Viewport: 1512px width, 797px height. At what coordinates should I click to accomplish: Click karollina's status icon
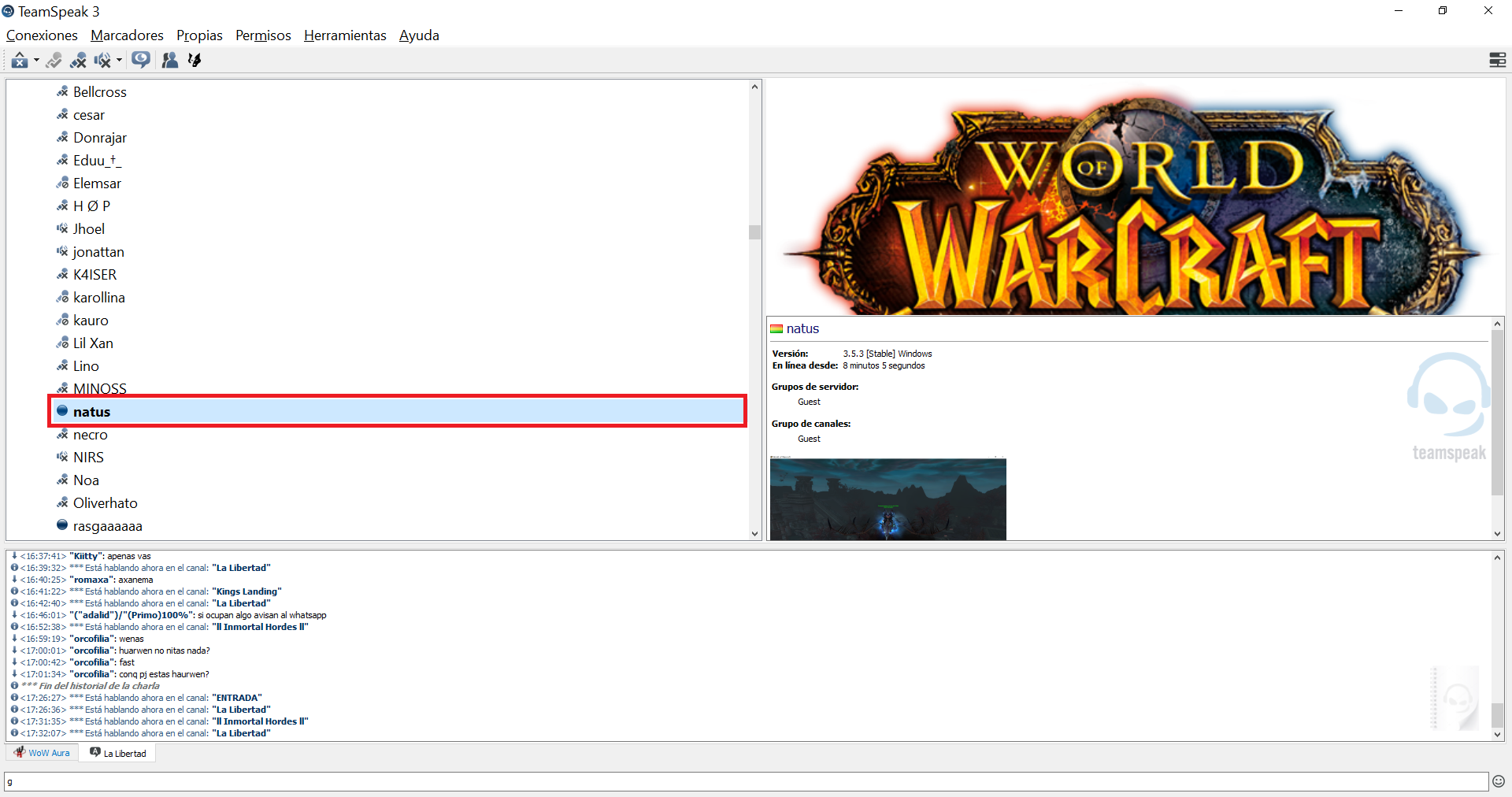coord(62,297)
